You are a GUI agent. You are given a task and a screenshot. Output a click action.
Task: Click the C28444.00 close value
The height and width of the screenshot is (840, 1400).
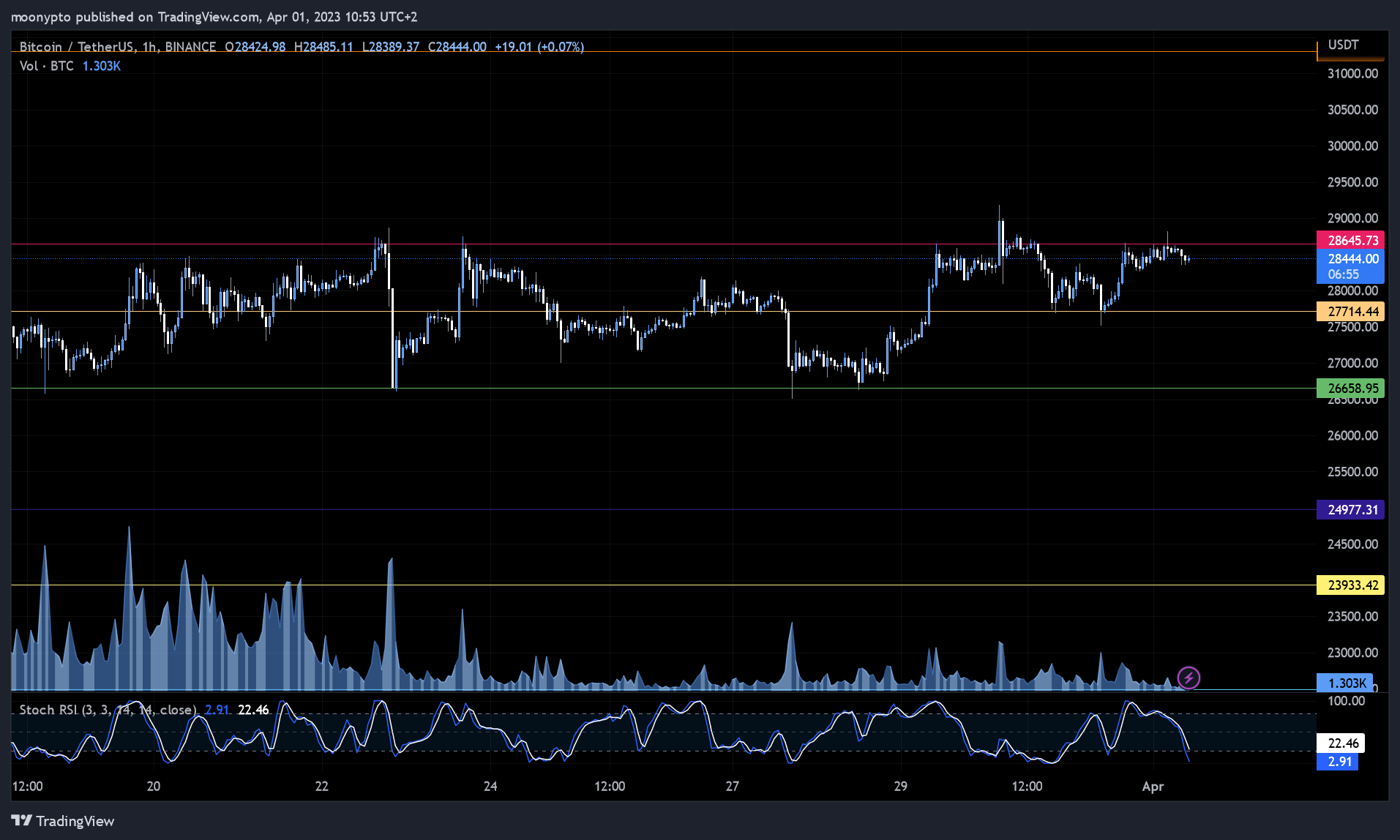click(457, 47)
